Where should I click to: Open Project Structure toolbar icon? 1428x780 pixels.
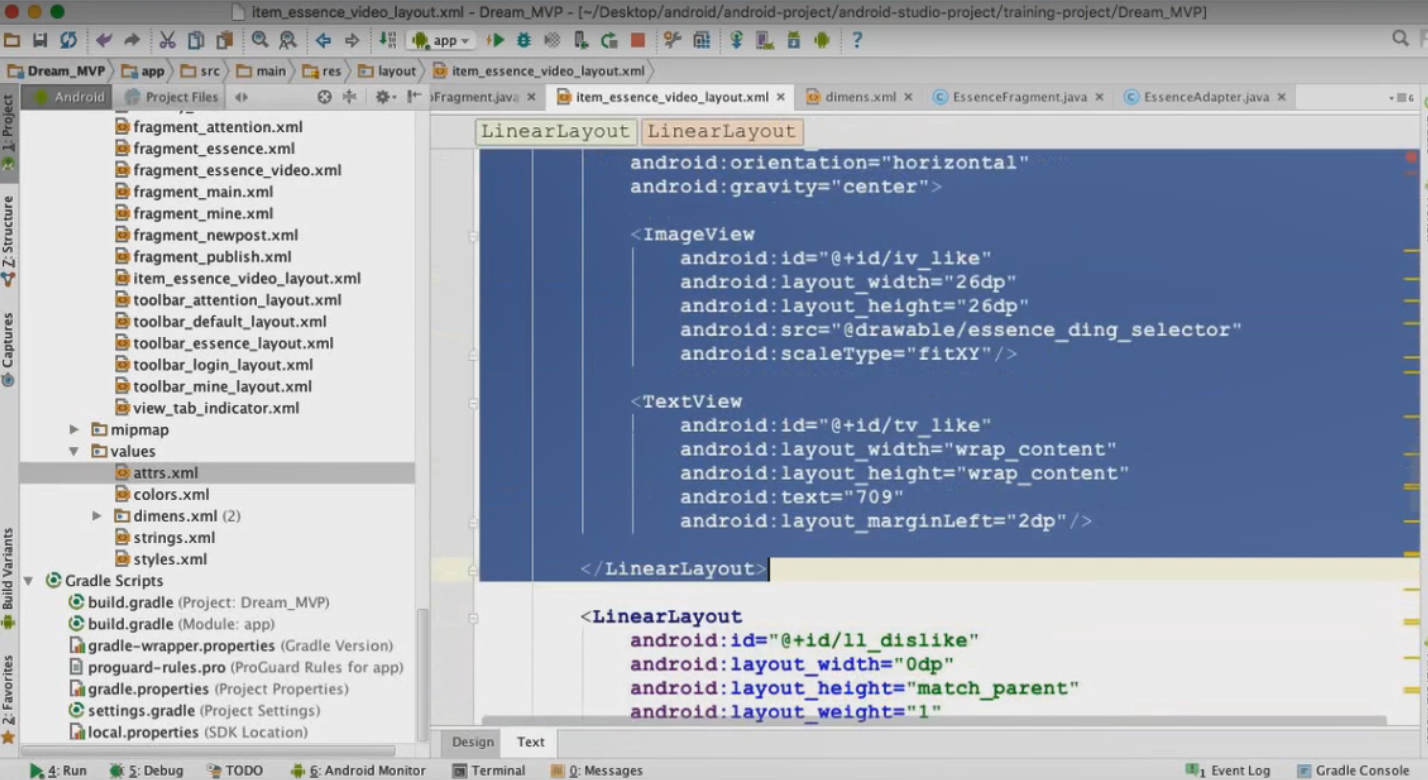(701, 40)
